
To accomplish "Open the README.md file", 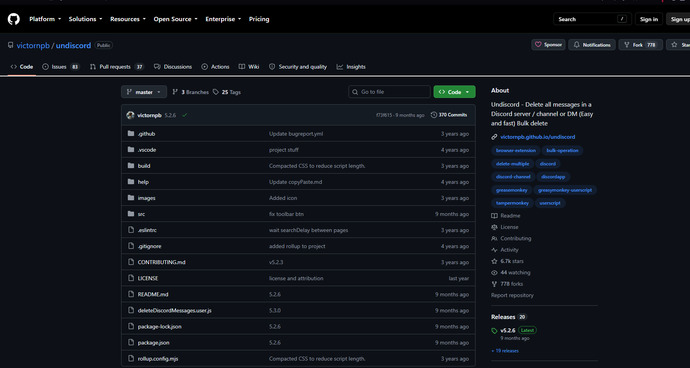I will pyautogui.click(x=153, y=294).
